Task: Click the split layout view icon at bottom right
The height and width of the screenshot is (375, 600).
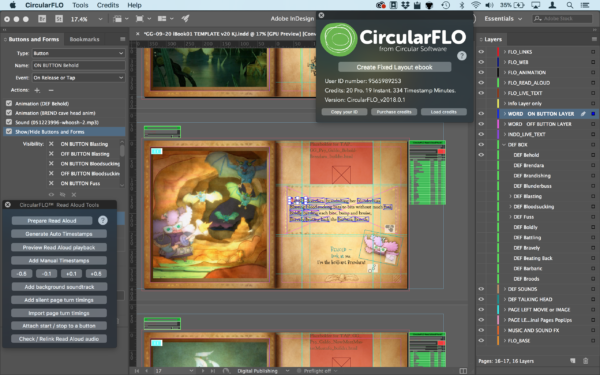Action: (x=463, y=371)
